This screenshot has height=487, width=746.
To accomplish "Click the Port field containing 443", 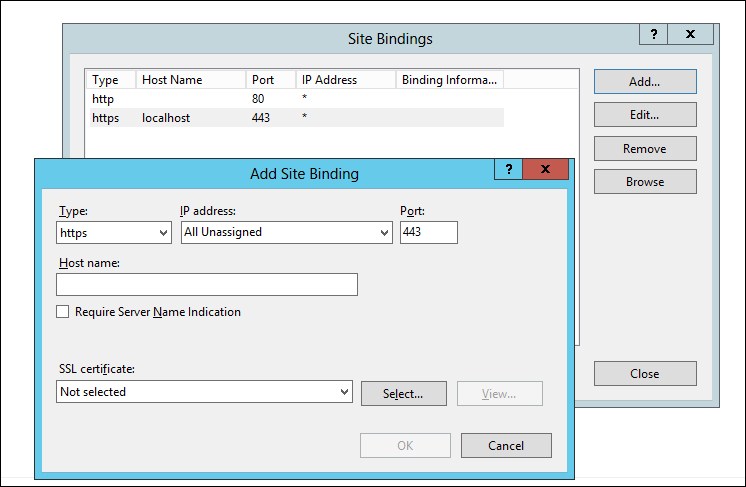I will click(429, 233).
